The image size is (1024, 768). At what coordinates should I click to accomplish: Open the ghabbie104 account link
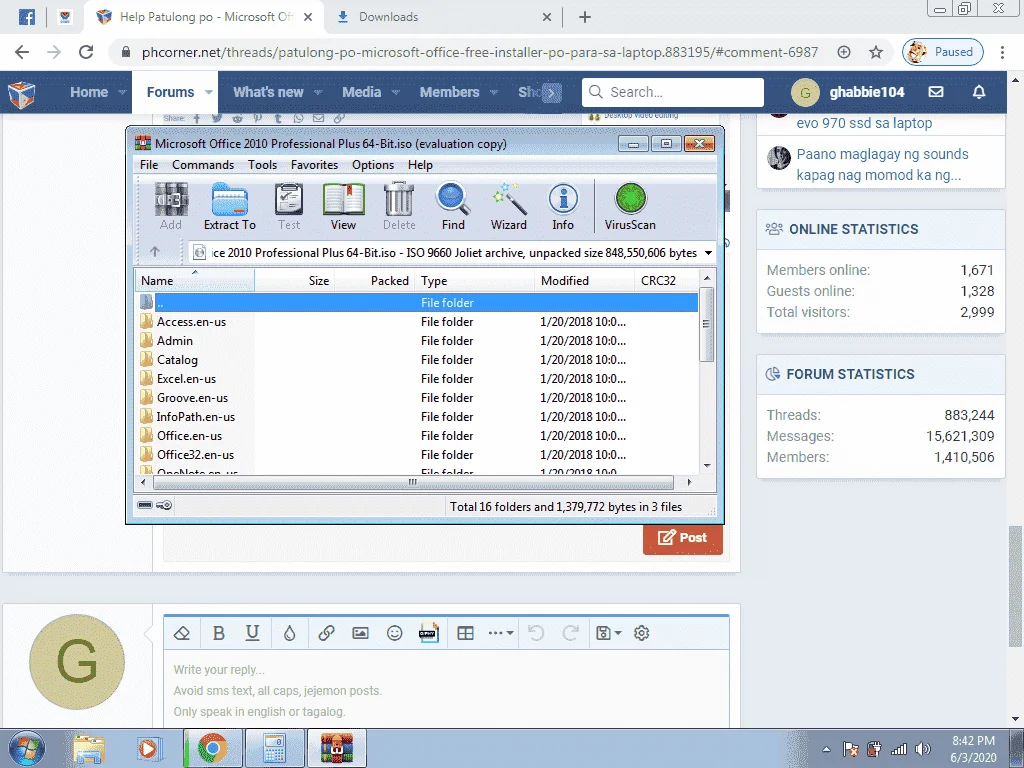pos(867,92)
